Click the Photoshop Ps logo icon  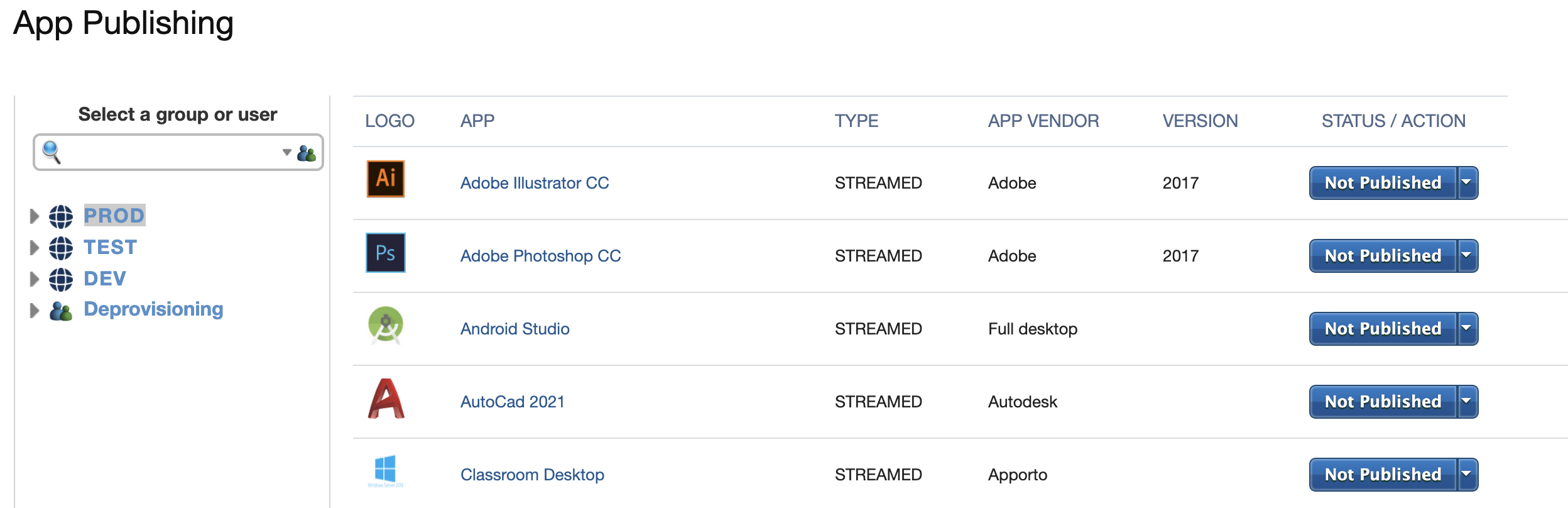pos(385,253)
